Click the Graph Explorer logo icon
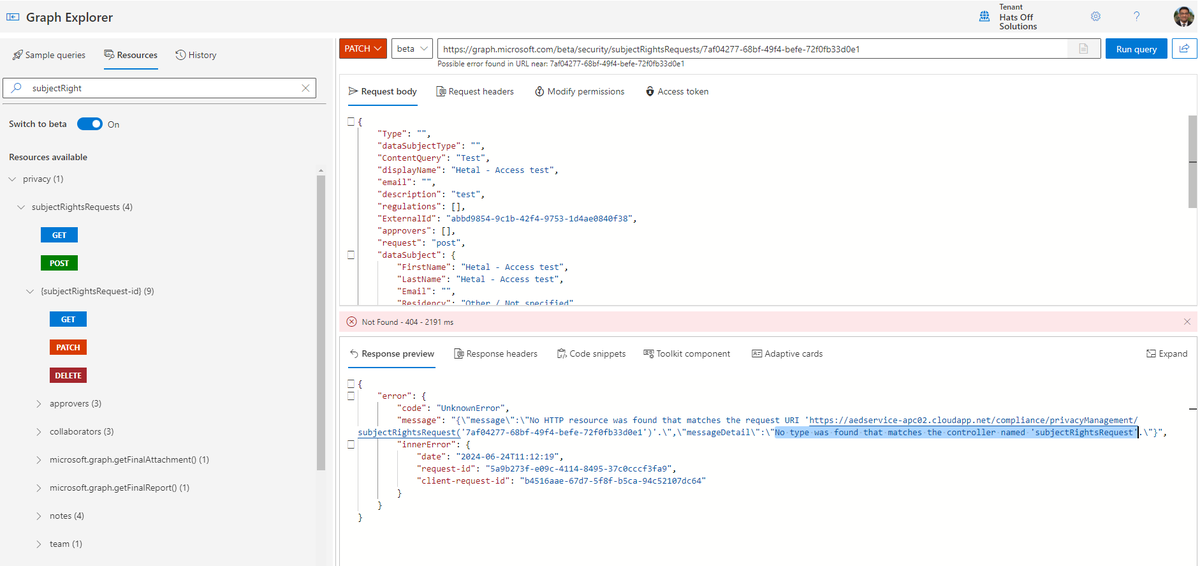The width and height of the screenshot is (1200, 566). pyautogui.click(x=13, y=17)
